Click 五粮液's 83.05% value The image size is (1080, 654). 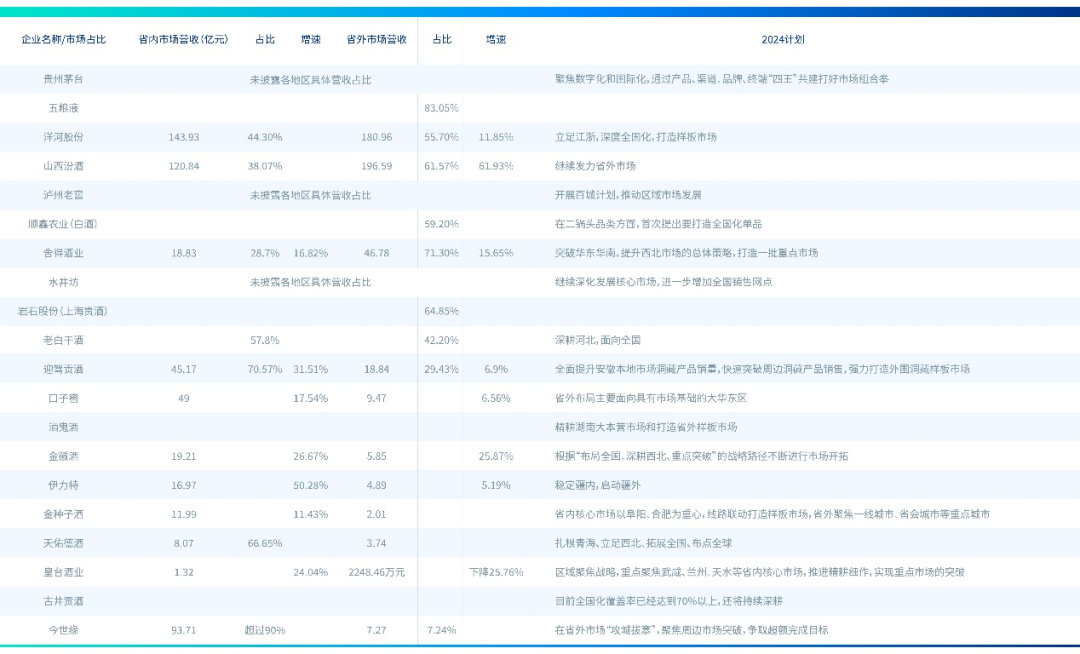tap(442, 108)
